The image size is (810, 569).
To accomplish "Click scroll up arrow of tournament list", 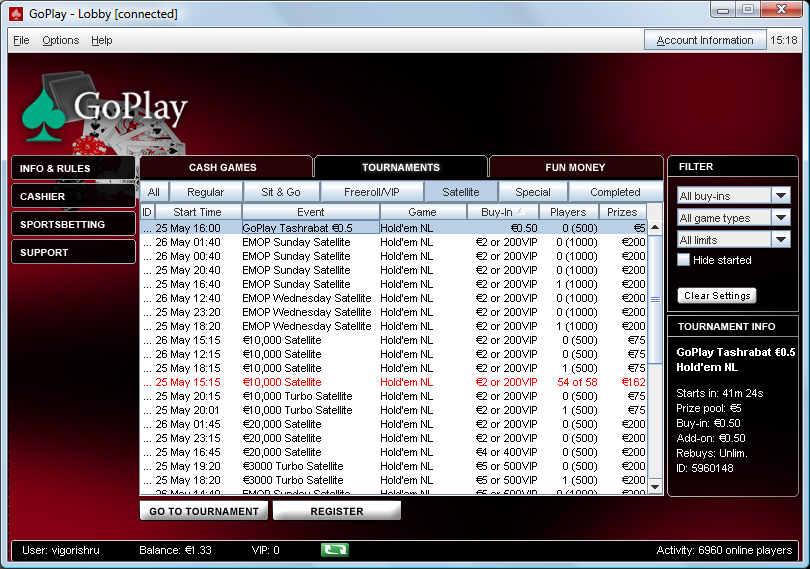I will (x=655, y=227).
